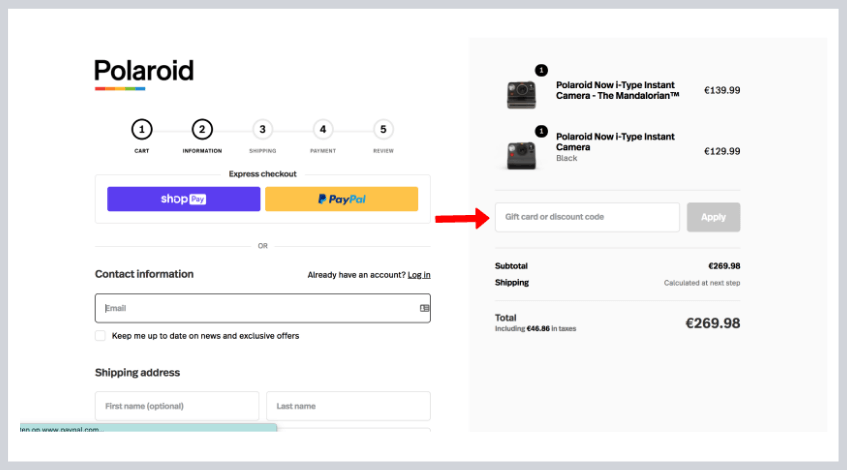Click the Mandalorian camera thumbnail
The height and width of the screenshot is (470, 847).
point(521,94)
